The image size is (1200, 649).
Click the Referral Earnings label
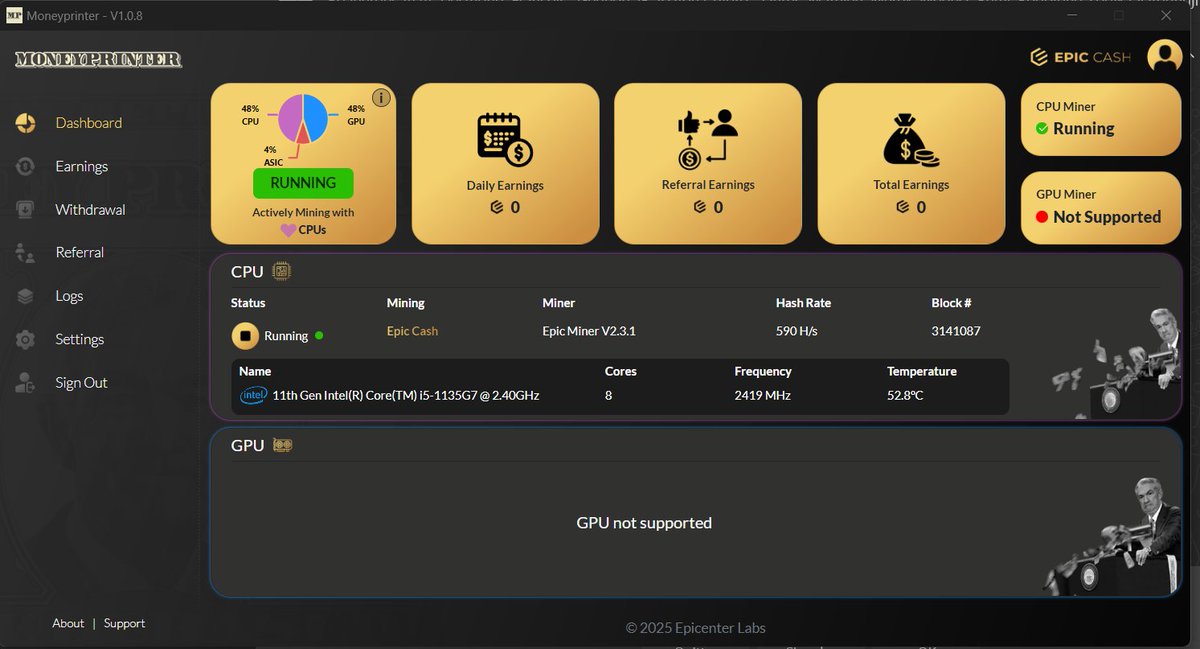click(708, 185)
